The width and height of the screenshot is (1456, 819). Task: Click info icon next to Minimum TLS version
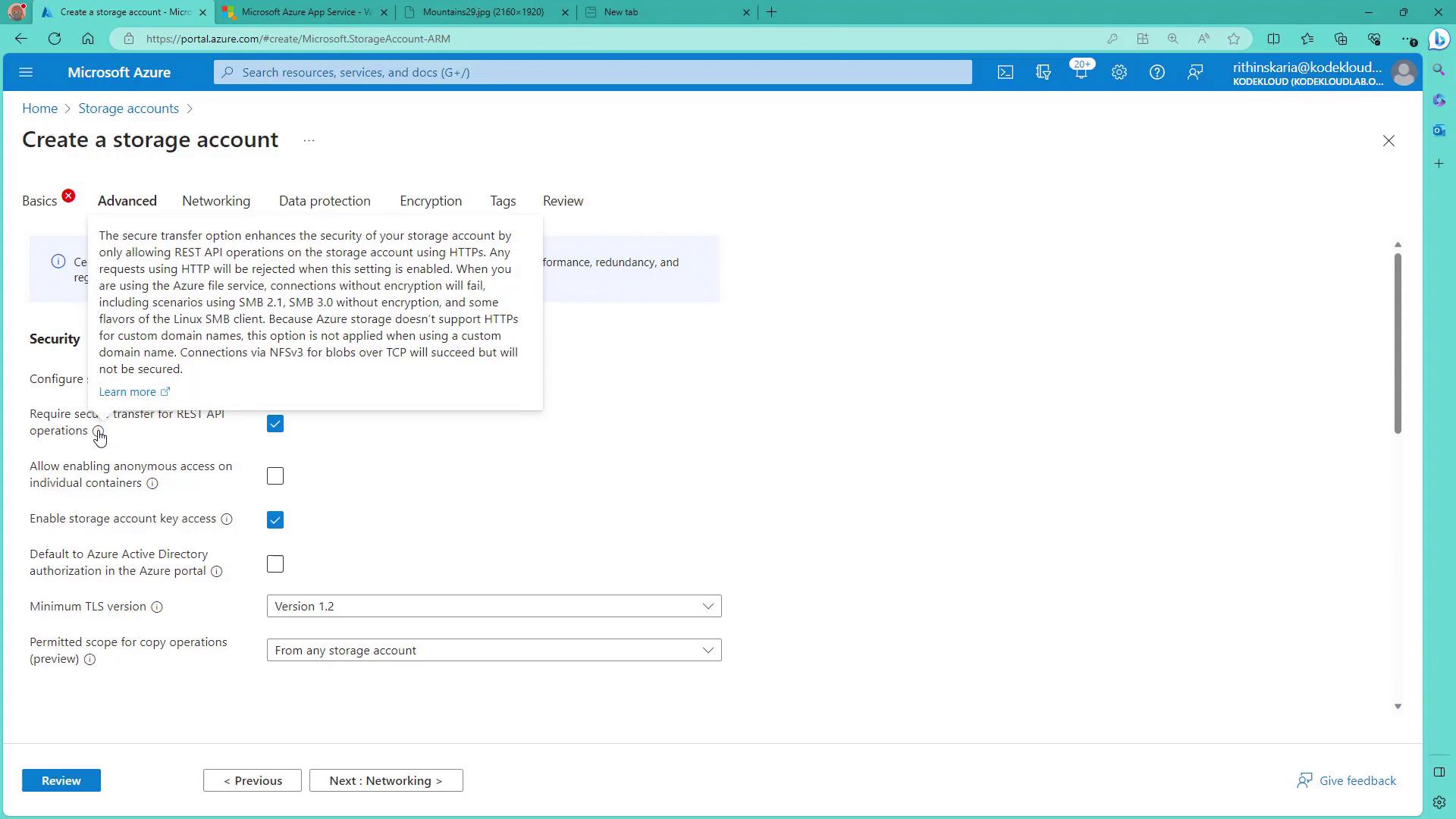pyautogui.click(x=157, y=607)
